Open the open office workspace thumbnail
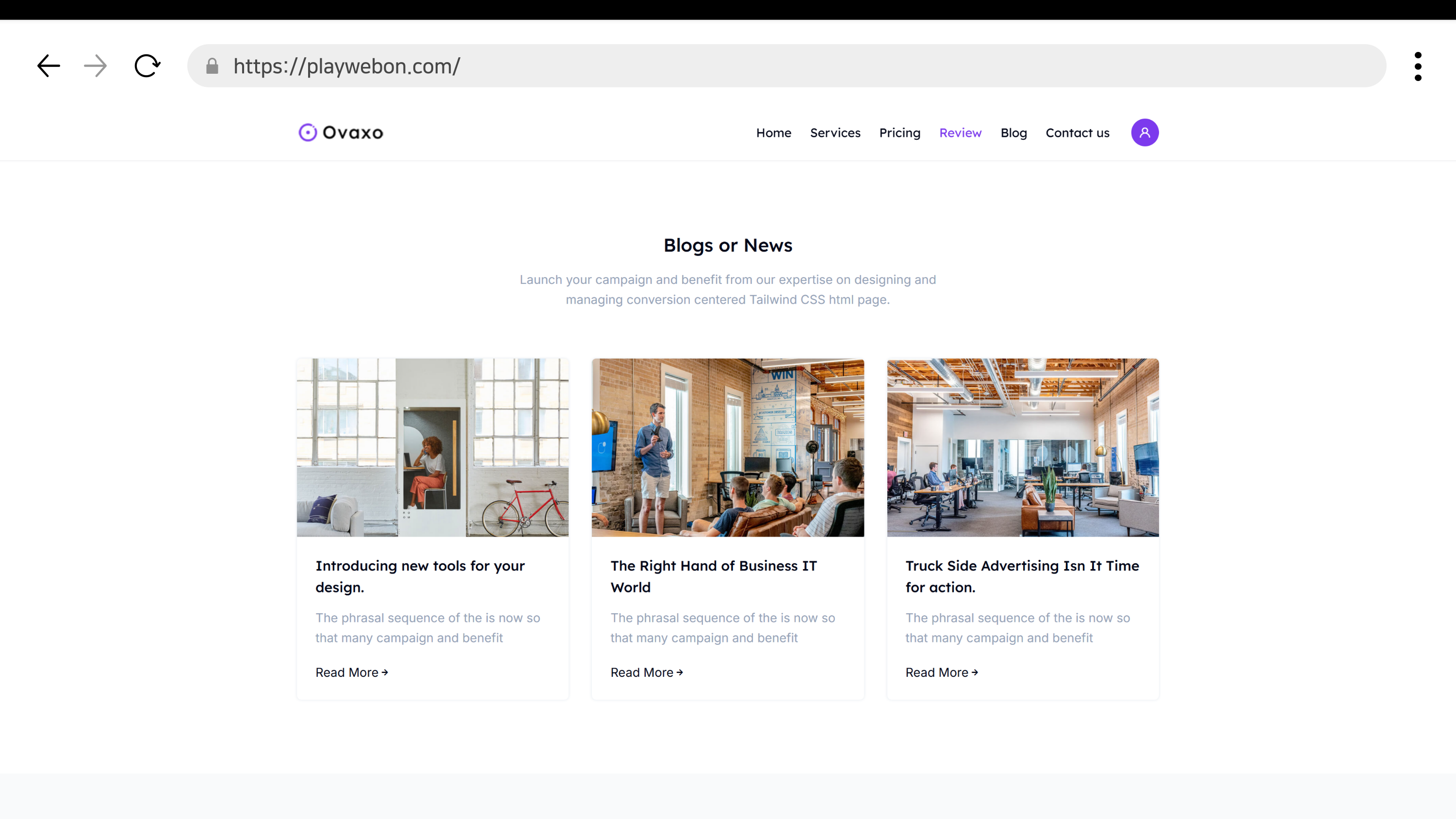The image size is (1456, 819). click(x=1022, y=447)
